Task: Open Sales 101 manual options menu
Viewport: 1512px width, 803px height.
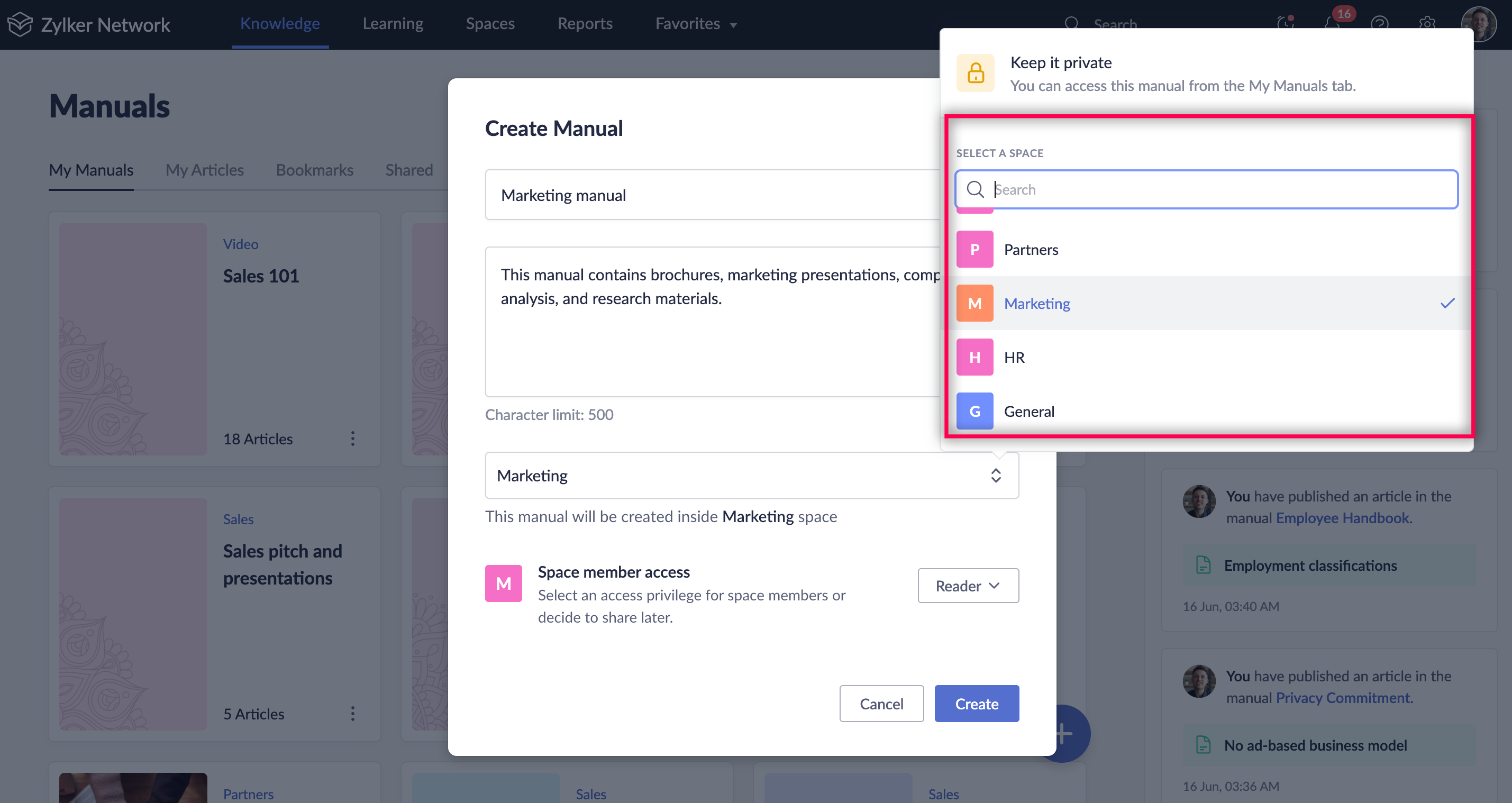Action: pos(353,439)
